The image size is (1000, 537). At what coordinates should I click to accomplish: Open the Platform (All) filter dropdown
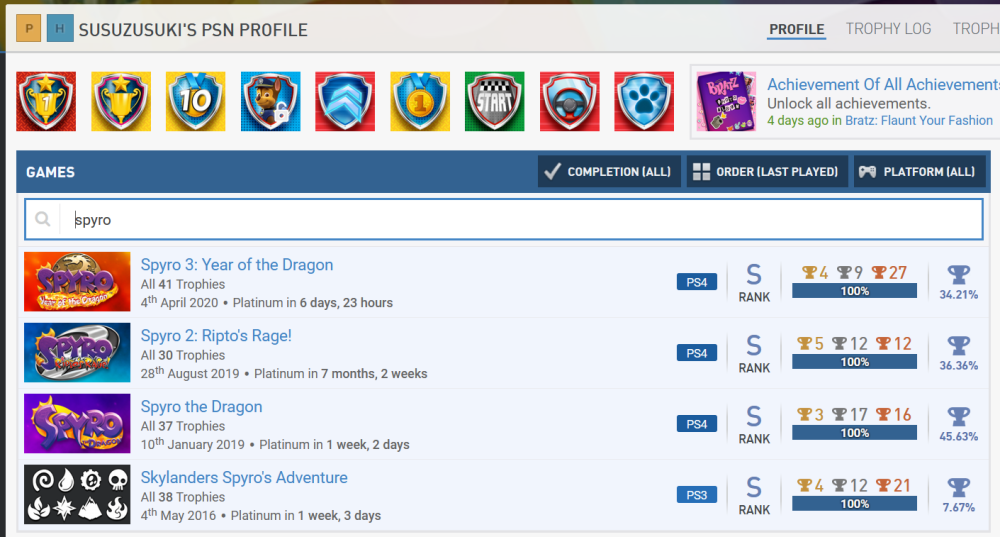918,171
